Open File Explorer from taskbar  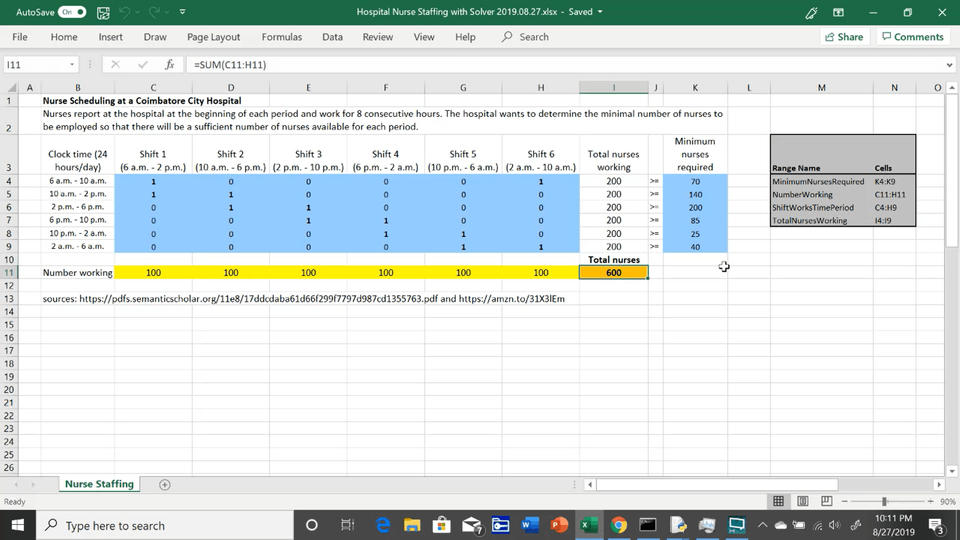coord(412,525)
